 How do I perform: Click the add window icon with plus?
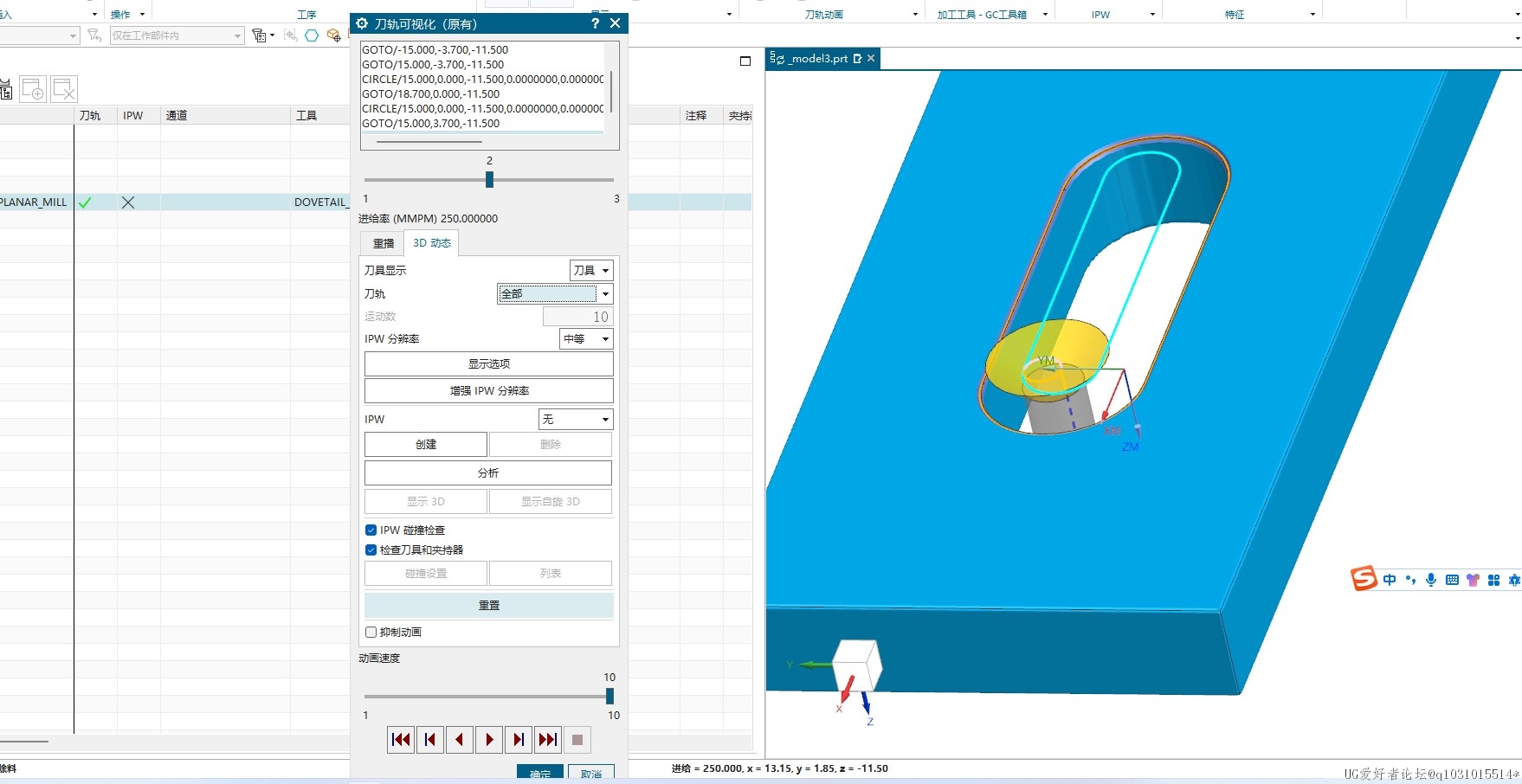click(x=33, y=89)
